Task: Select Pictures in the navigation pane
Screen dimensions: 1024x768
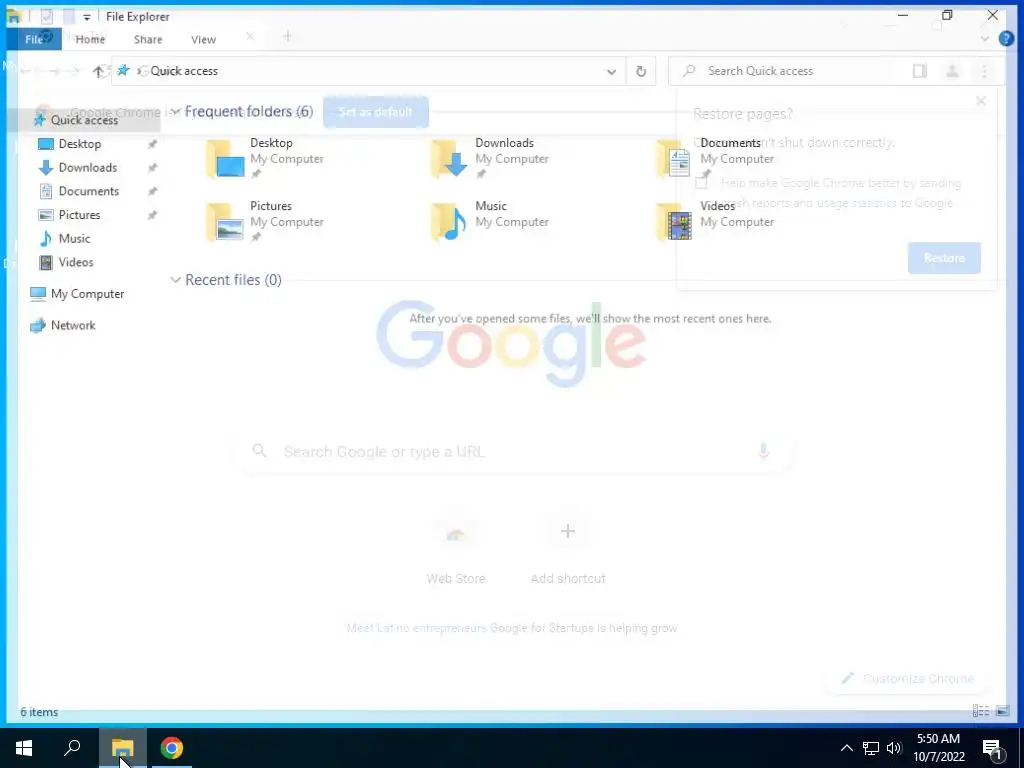Action: tap(79, 214)
